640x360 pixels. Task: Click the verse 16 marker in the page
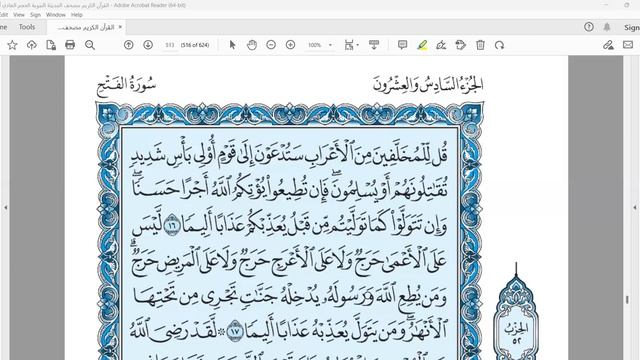(172, 224)
